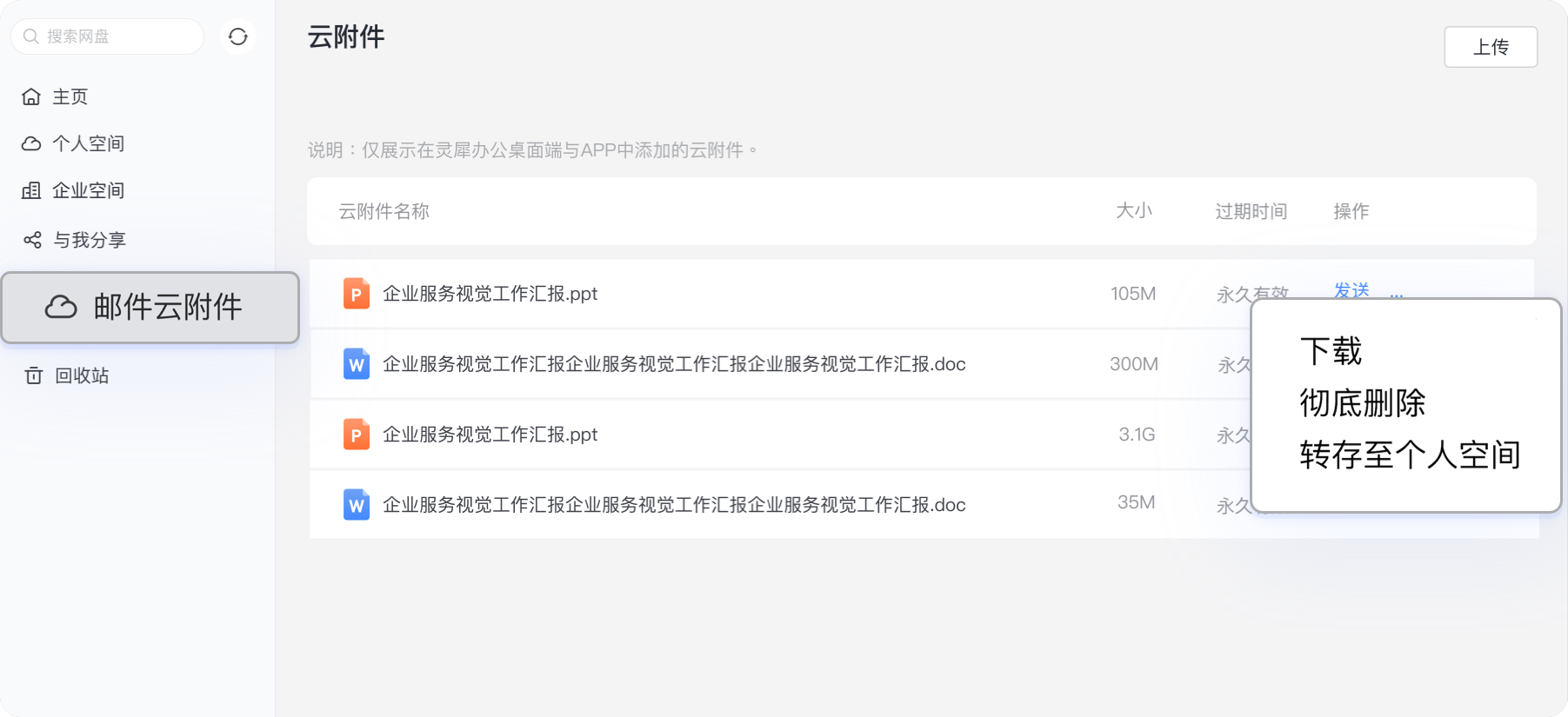The width and height of the screenshot is (1568, 717).
Task: Click the PPT icon of the 3.1G file
Action: tap(356, 435)
